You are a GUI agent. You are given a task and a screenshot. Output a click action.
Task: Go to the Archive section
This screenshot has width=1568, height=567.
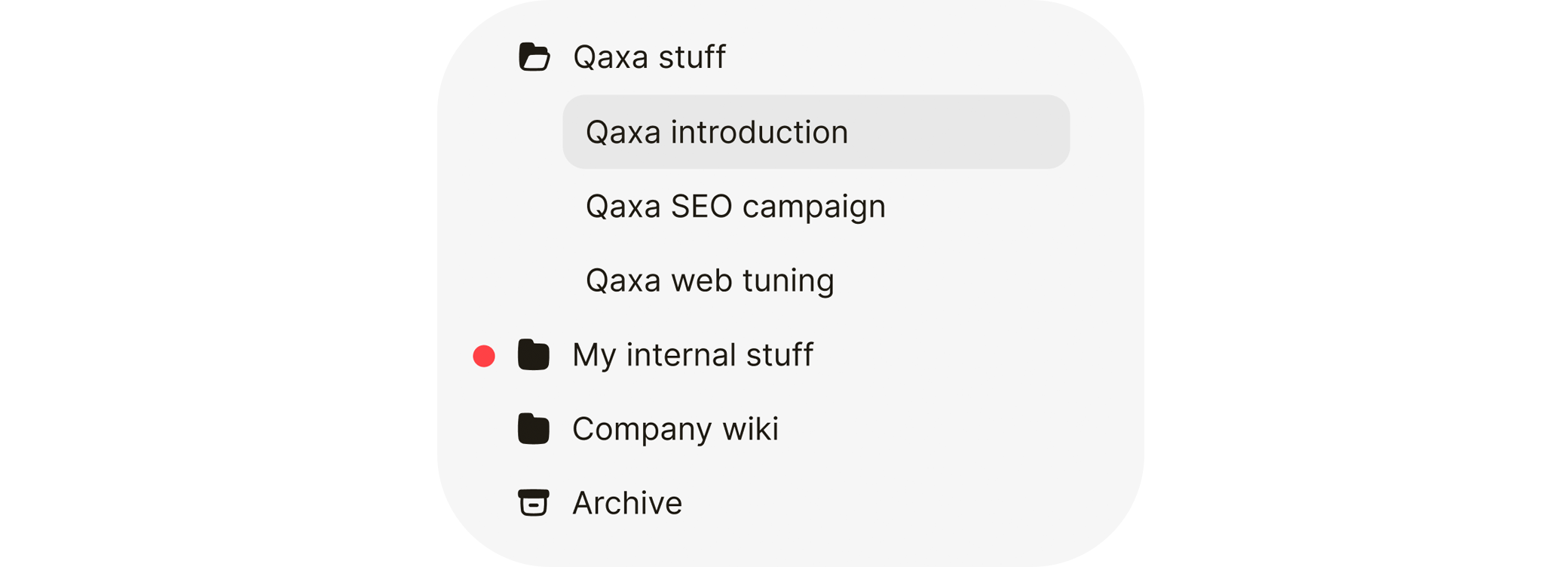[x=626, y=502]
